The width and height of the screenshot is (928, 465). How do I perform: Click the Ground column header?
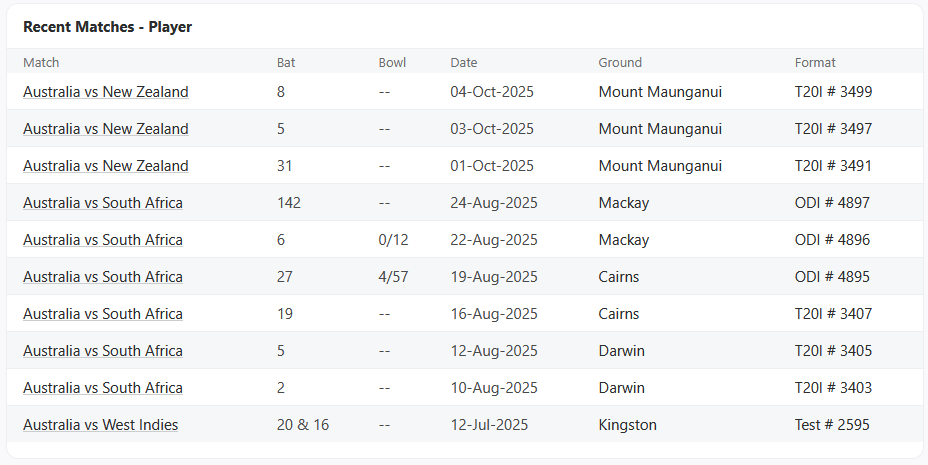tap(620, 62)
